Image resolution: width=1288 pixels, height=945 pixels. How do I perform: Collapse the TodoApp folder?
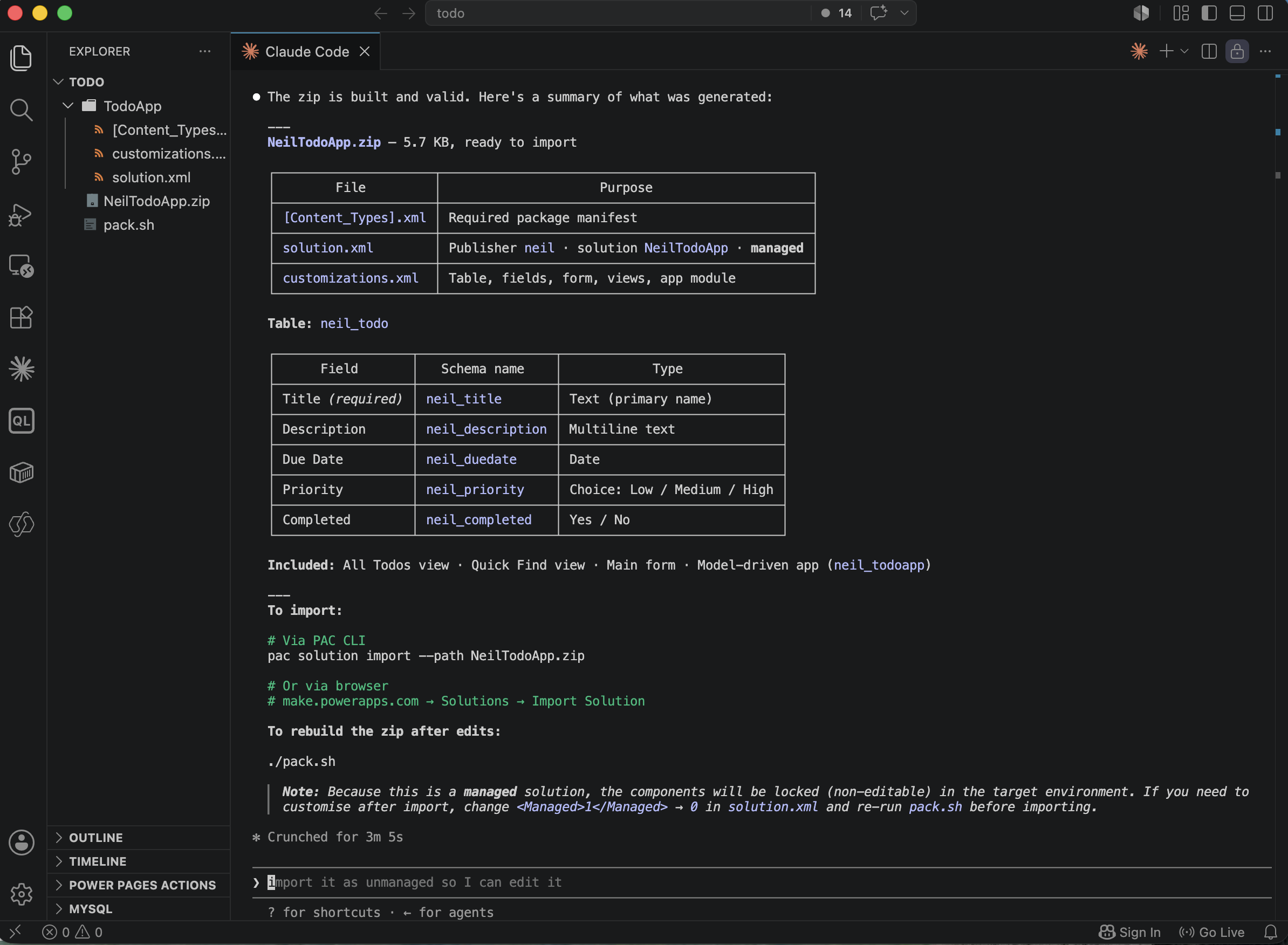tap(68, 106)
